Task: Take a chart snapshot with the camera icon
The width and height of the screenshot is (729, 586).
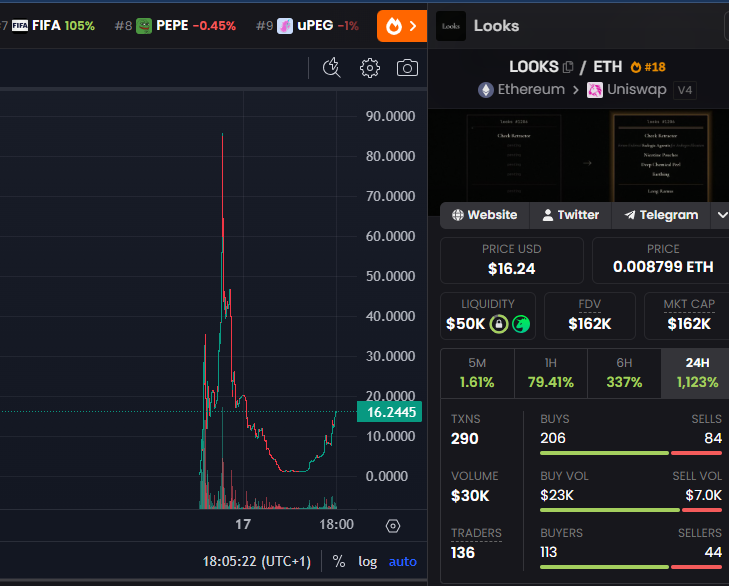Action: pos(407,68)
